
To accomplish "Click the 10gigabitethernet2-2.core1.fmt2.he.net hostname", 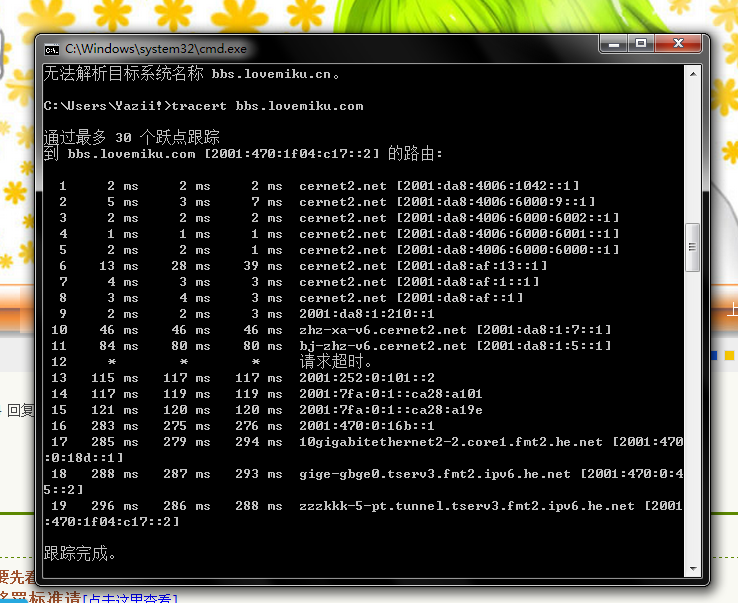I will (451, 442).
